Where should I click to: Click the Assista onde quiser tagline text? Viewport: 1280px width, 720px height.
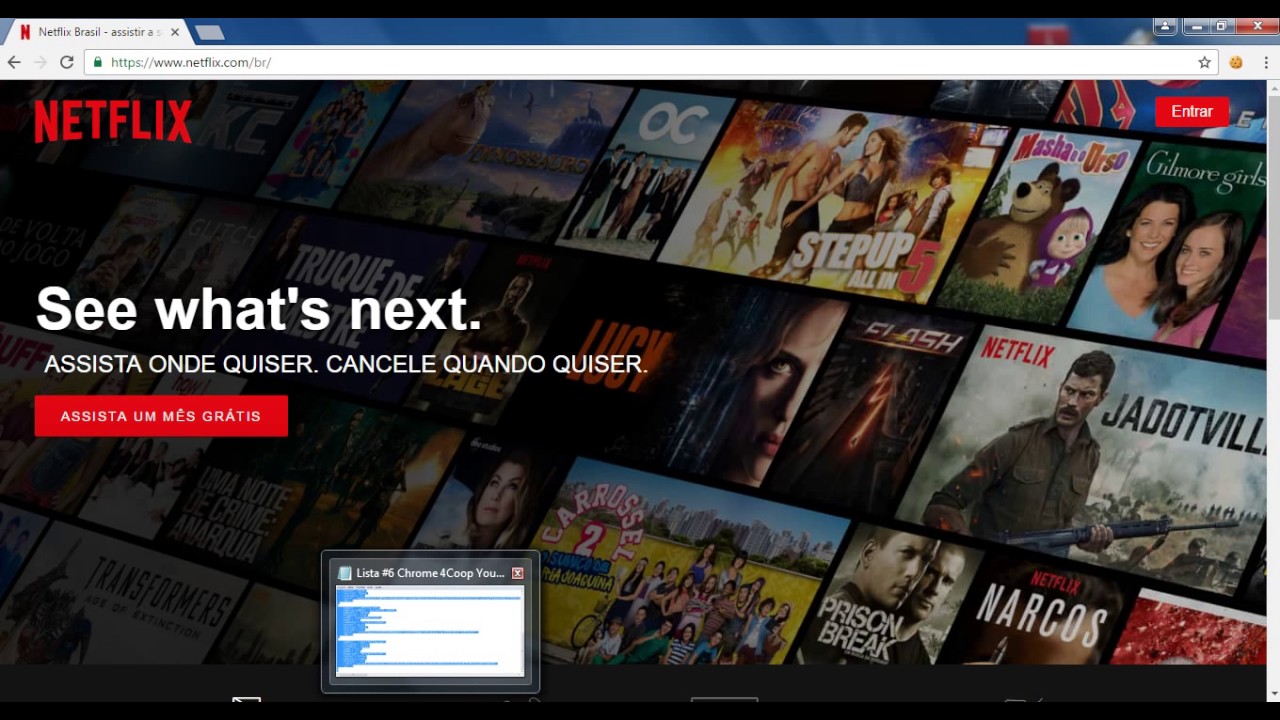346,364
